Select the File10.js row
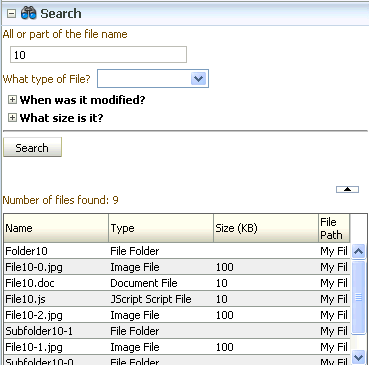Screen dimensions: 369x365 [177, 299]
